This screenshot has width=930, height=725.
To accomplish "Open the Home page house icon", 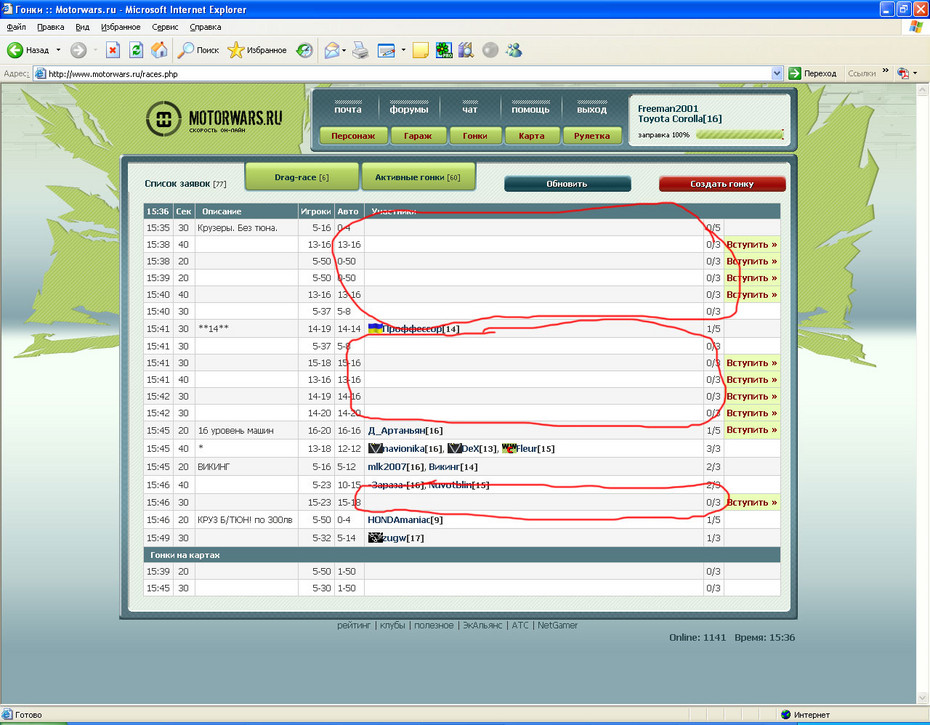I will pos(159,50).
